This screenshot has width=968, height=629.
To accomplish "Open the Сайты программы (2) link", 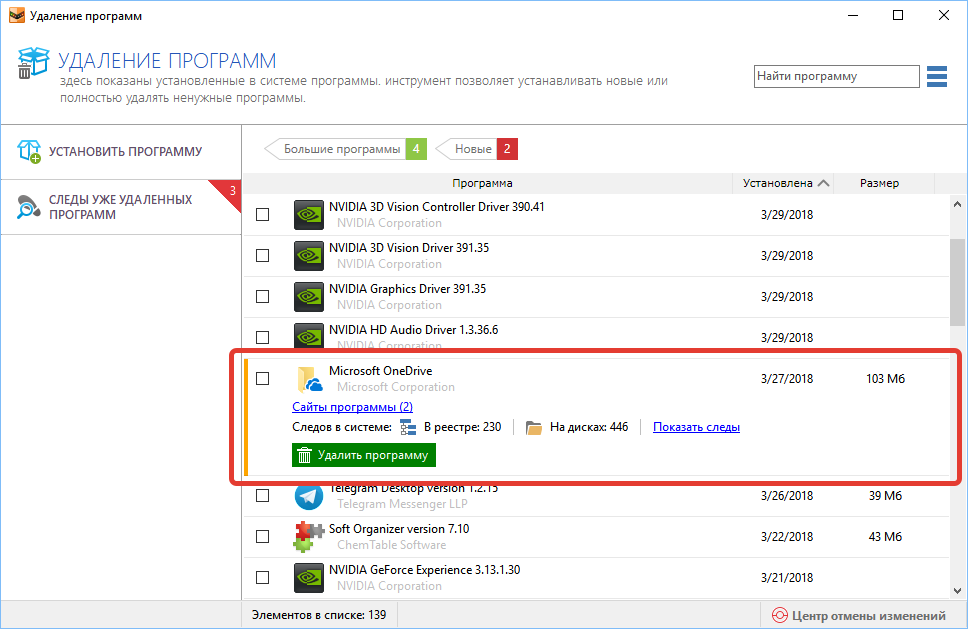I will 353,407.
